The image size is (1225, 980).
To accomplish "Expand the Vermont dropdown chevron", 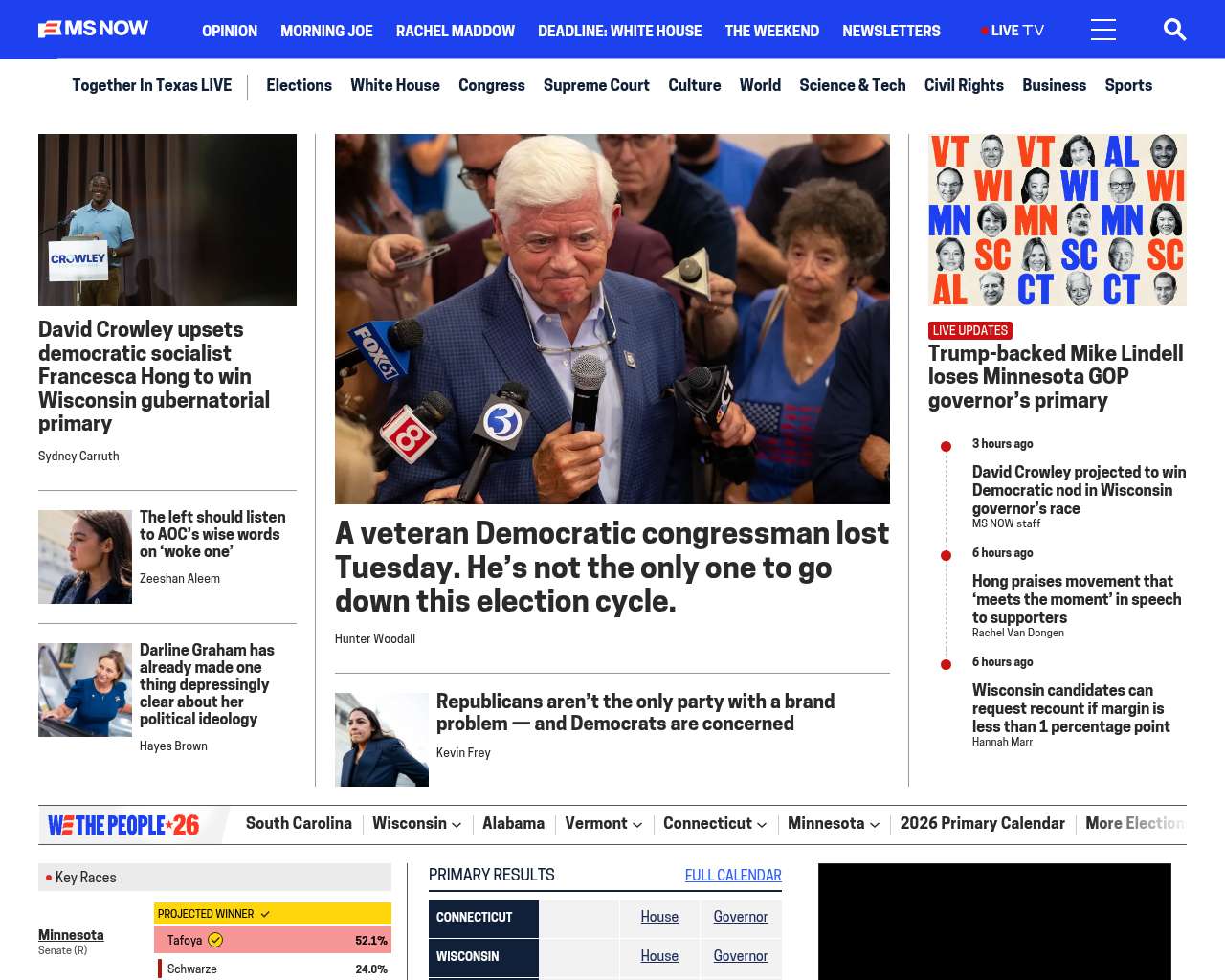I will pos(637,825).
